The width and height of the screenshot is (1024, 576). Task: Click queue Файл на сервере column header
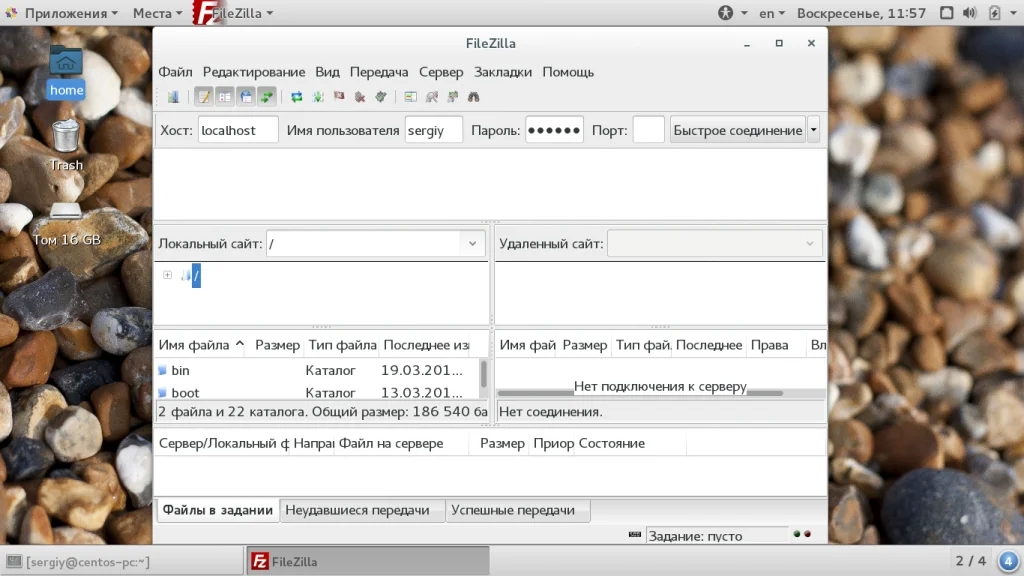click(402, 443)
